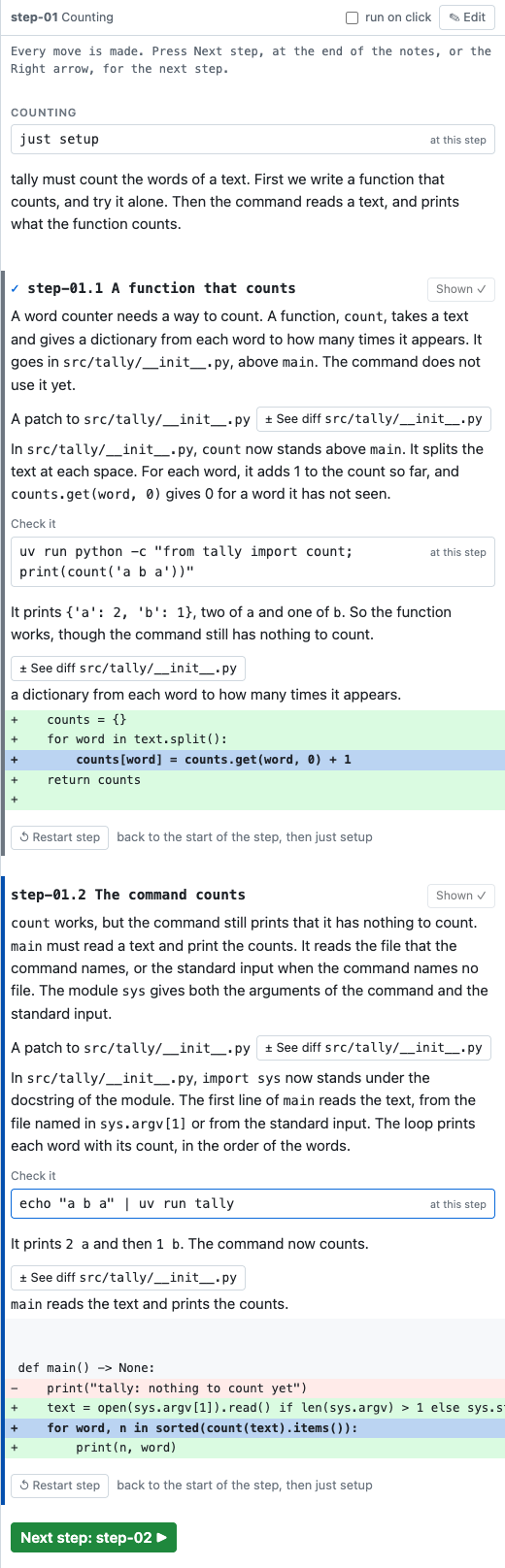Select diff line 'for word in text.split():'

pos(252,739)
